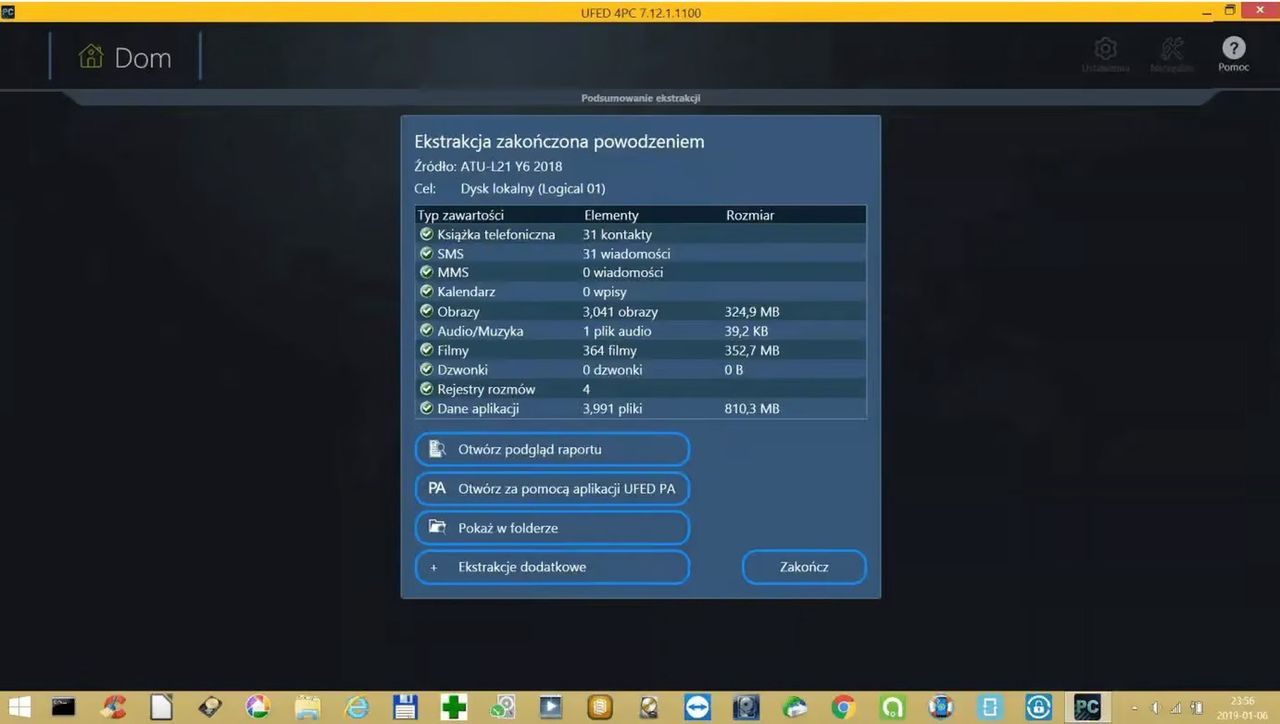
Task: Launch Google Chrome from the taskbar
Action: click(x=843, y=707)
